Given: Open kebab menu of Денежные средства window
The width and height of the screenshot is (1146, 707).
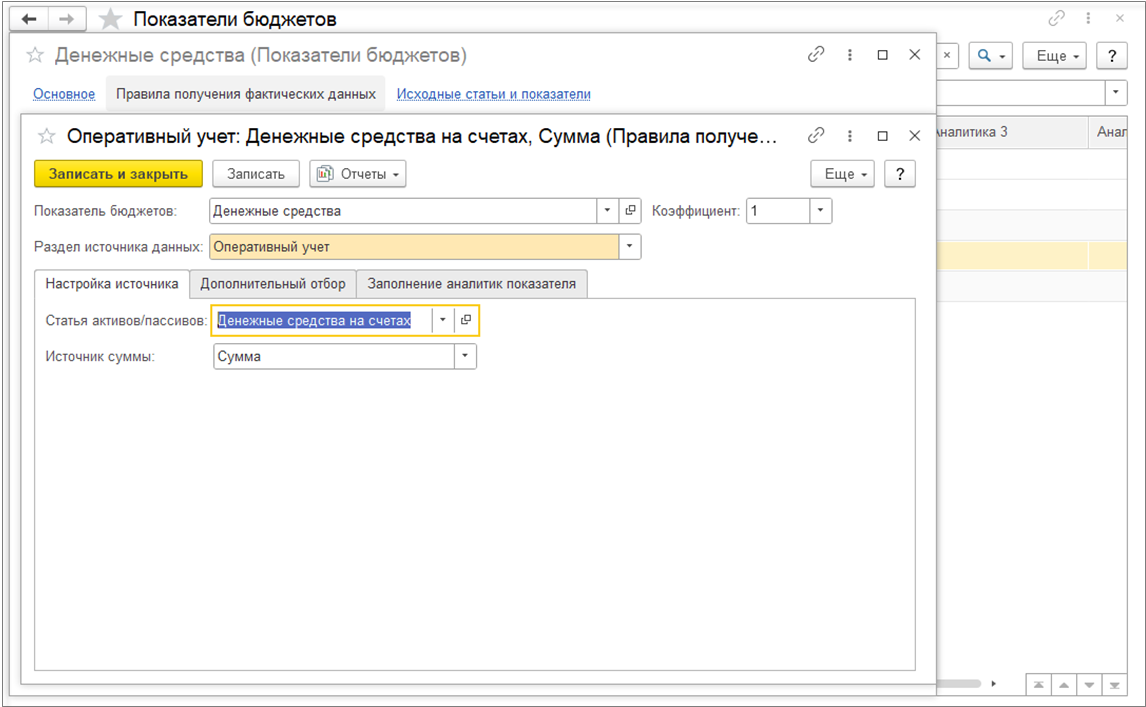Looking at the screenshot, I should click(x=850, y=55).
